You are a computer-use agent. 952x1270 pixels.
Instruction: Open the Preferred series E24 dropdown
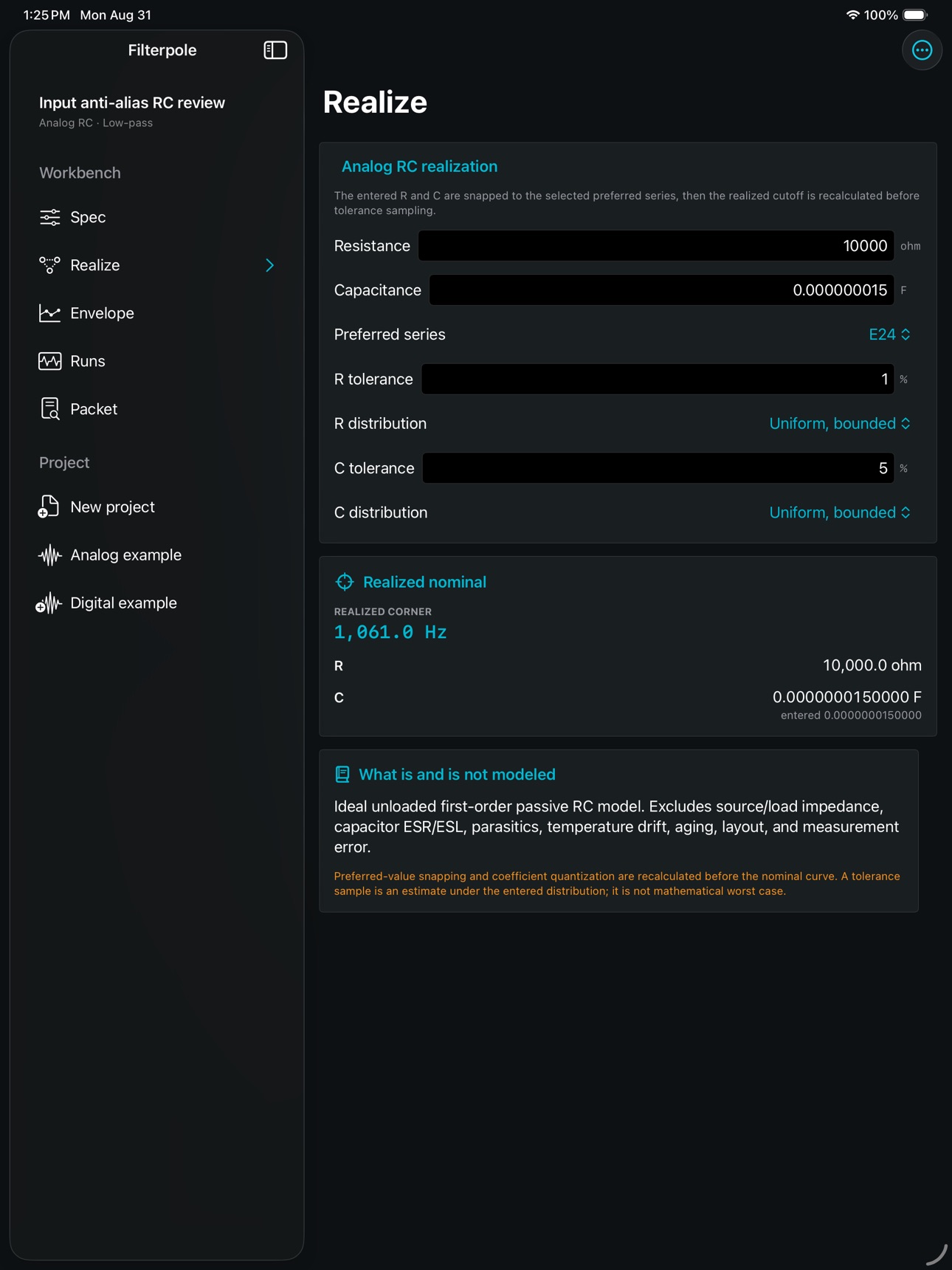click(x=889, y=334)
